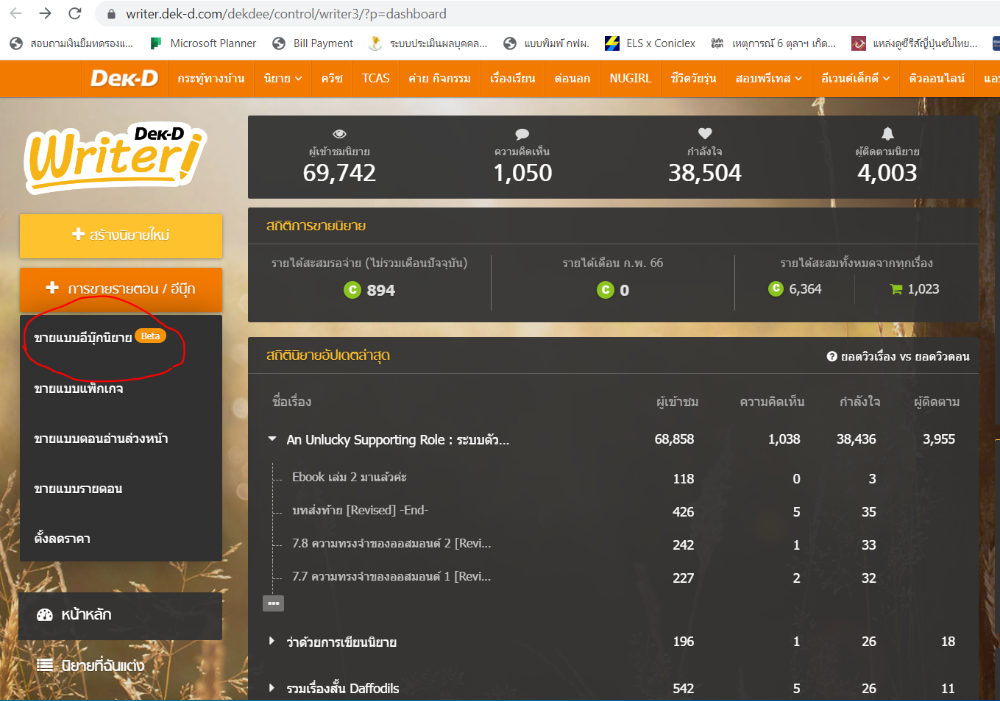This screenshot has width=1000, height=701.
Task: Select ขายแบบแพ็กเกจ in sidebar menu
Action: click(79, 388)
